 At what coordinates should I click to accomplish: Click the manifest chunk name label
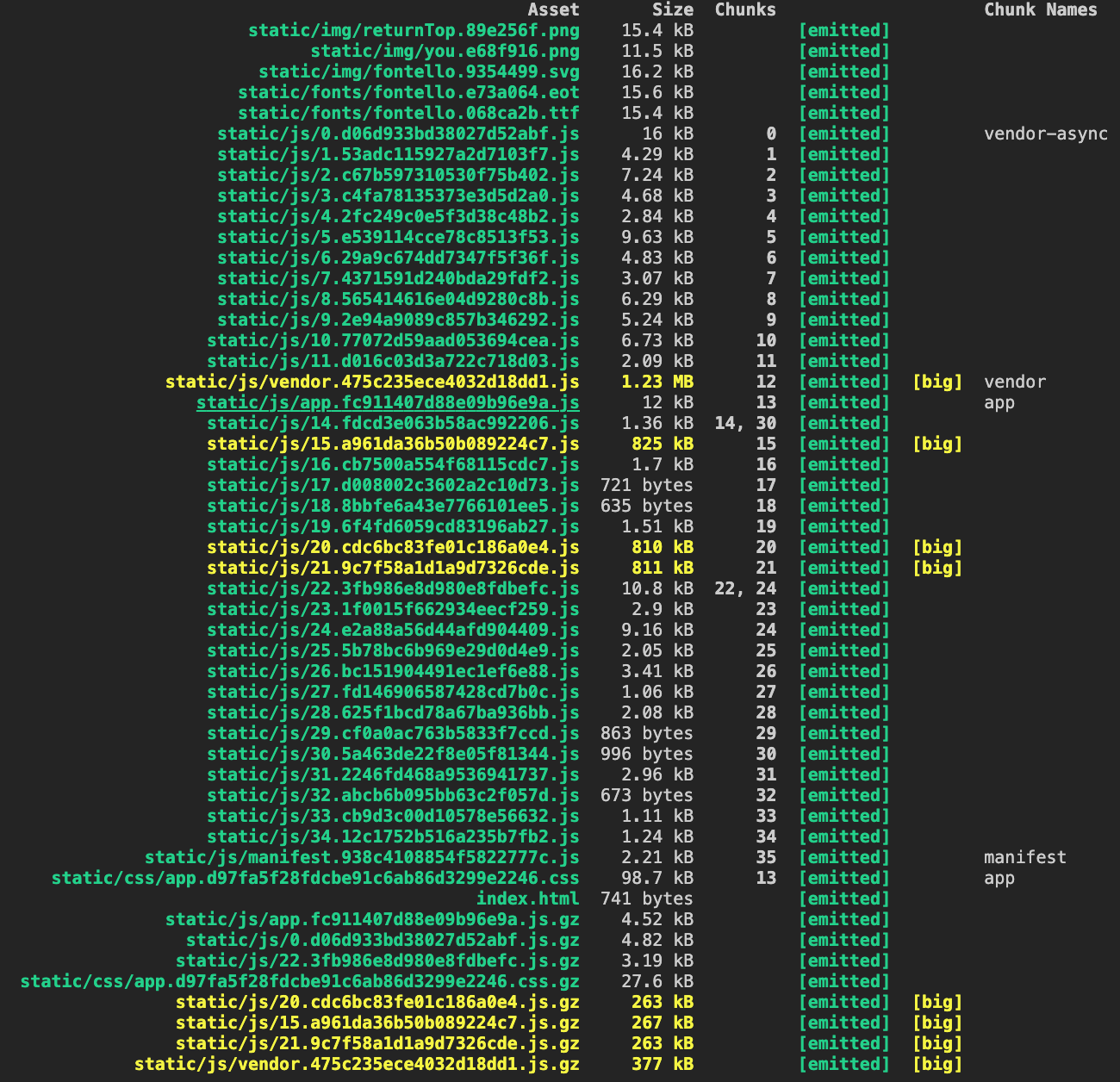pos(1024,858)
